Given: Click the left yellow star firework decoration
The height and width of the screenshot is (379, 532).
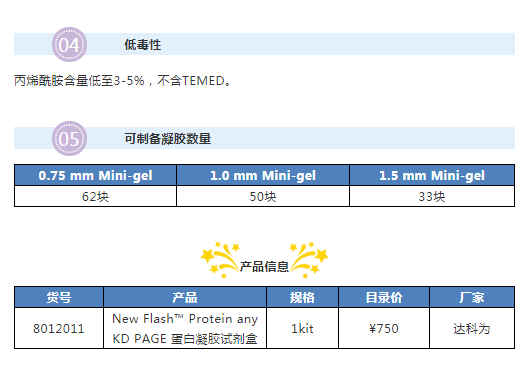Looking at the screenshot, I should 220,260.
